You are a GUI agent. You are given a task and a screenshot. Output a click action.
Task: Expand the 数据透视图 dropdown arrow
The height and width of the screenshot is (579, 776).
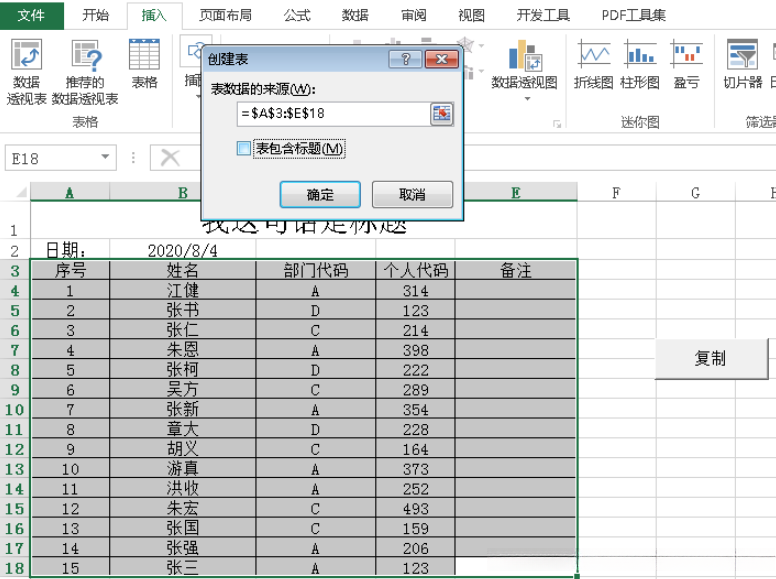pos(527,99)
